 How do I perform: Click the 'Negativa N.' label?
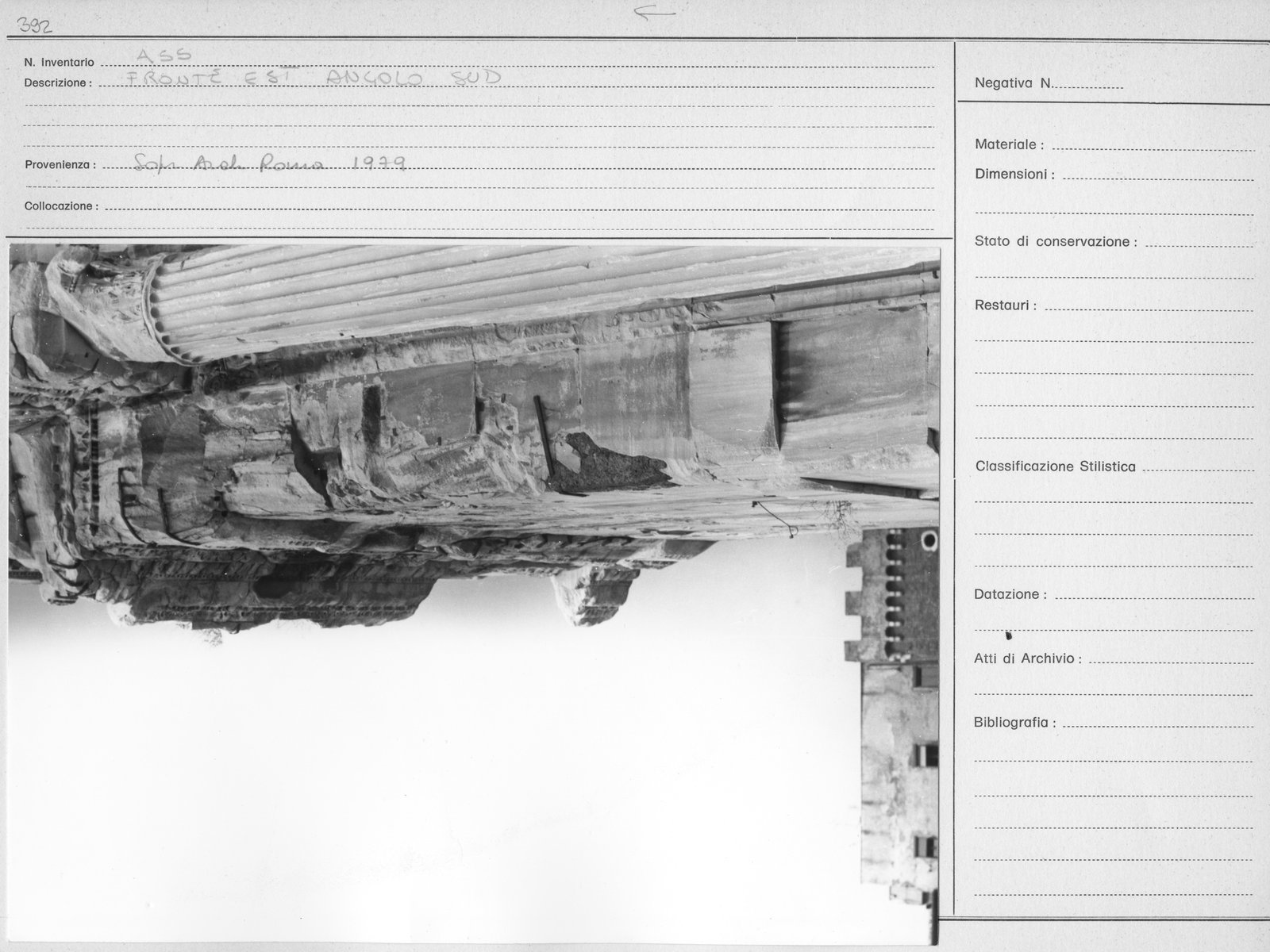(x=1014, y=83)
